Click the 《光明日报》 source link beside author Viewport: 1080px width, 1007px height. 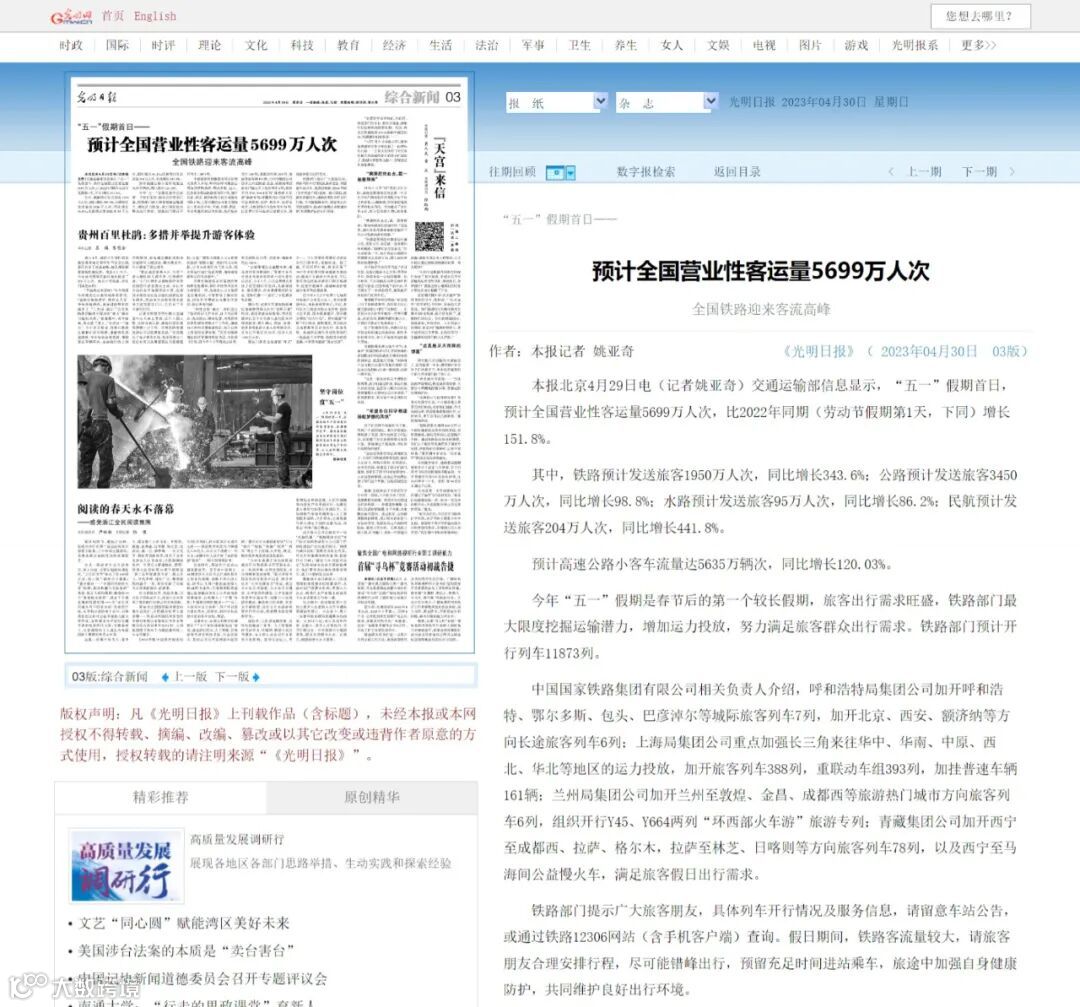click(x=818, y=351)
